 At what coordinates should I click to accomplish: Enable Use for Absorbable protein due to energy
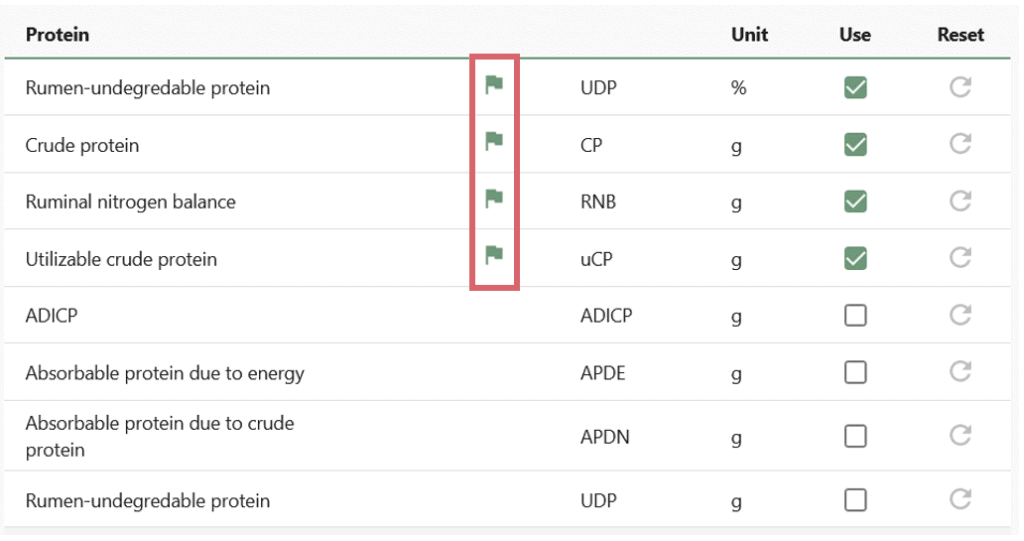(856, 372)
